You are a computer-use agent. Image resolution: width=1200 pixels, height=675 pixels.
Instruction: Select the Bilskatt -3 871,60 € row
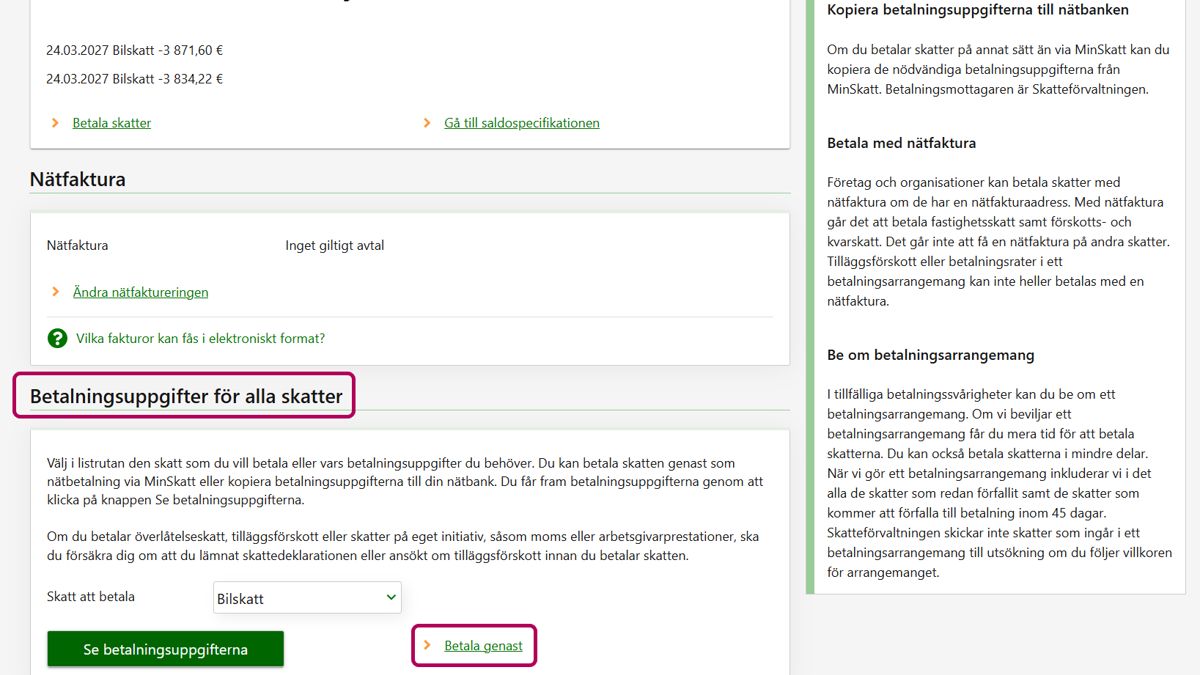pyautogui.click(x=135, y=50)
